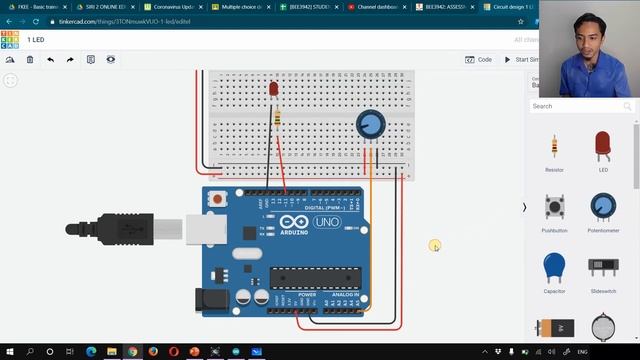
Task: Select the Resistor component
Action: [554, 153]
